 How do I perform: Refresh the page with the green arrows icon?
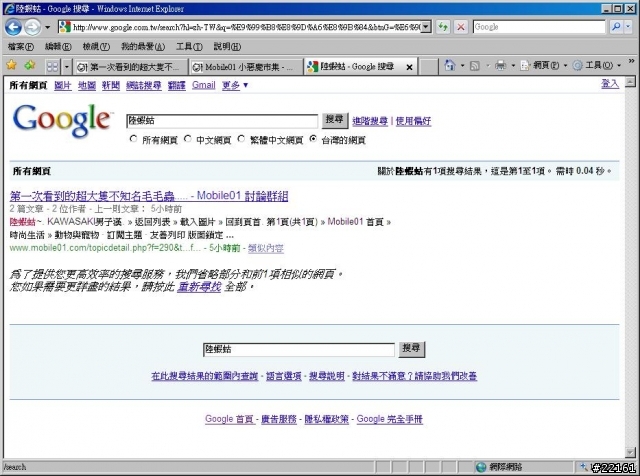443,27
